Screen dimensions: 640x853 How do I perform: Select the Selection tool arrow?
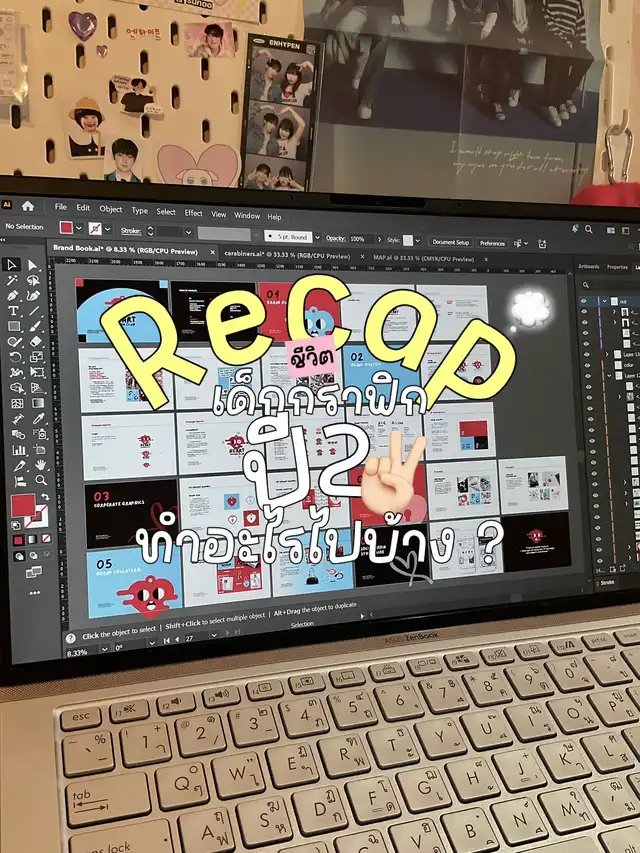coord(13,265)
